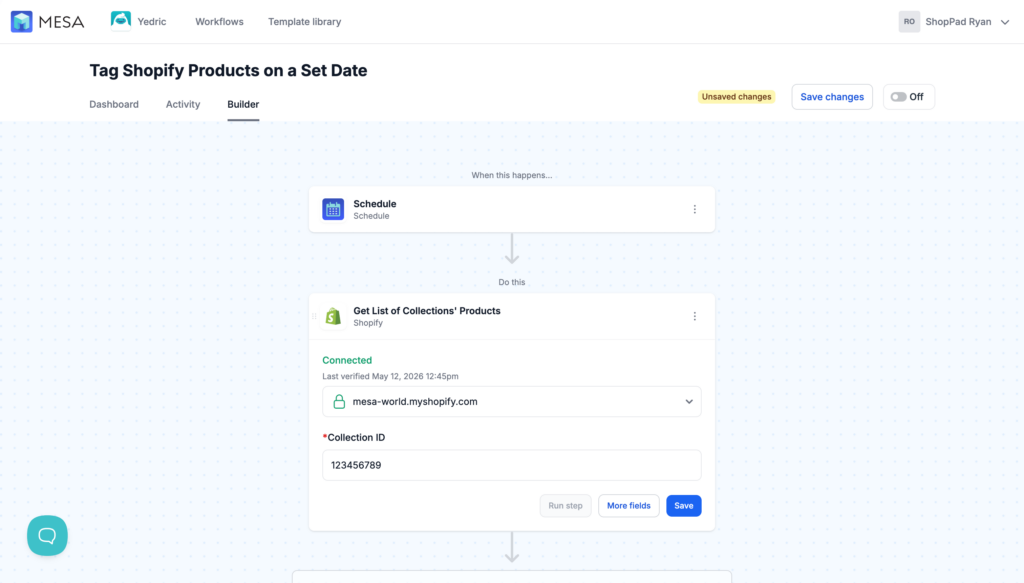This screenshot has height=583, width=1024.
Task: Click the Last verified May 12, 2026 text
Action: (x=391, y=376)
